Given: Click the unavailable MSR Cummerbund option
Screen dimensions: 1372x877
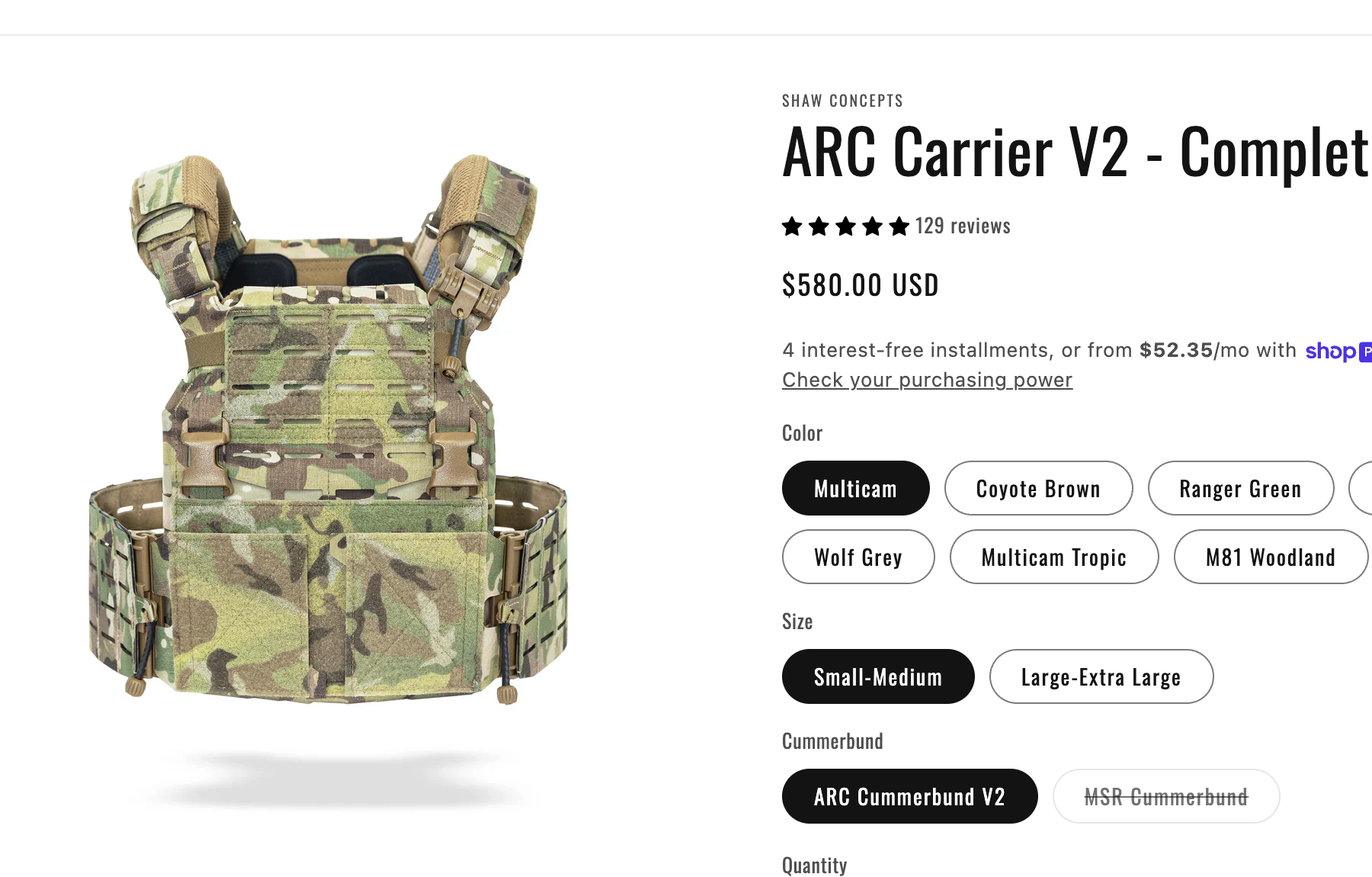Looking at the screenshot, I should coord(1166,796).
